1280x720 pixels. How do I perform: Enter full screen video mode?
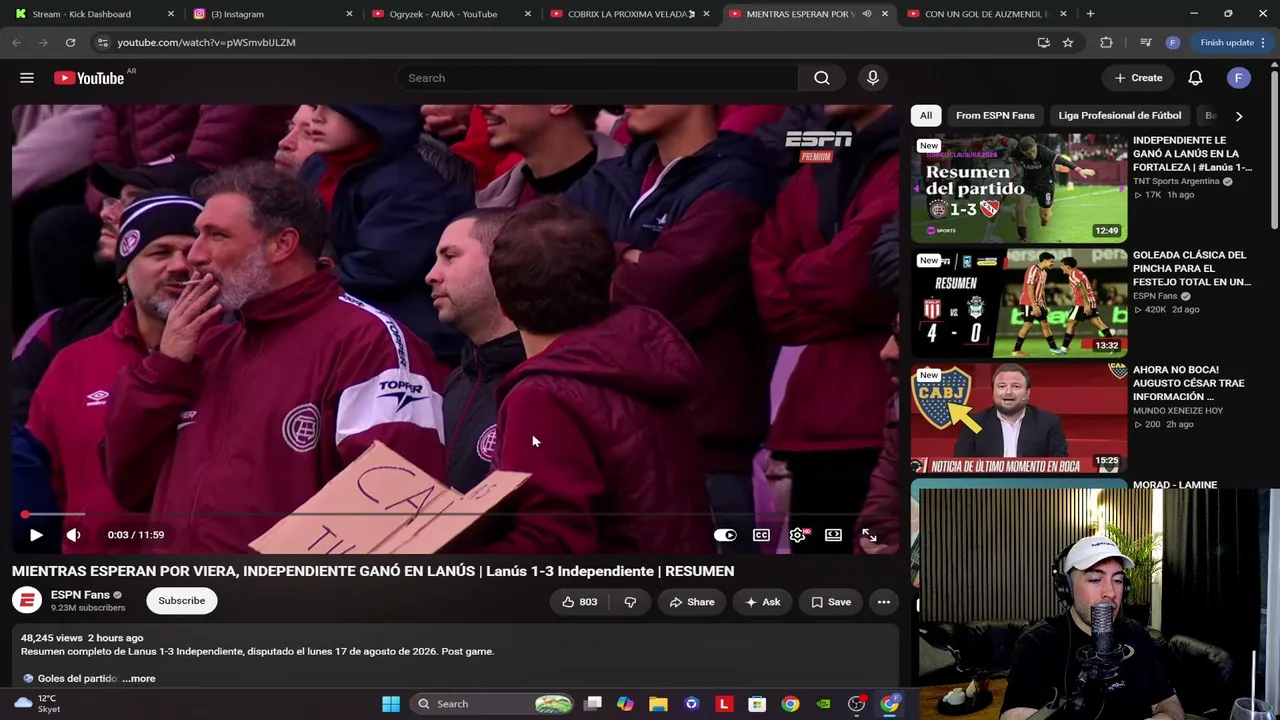(869, 535)
